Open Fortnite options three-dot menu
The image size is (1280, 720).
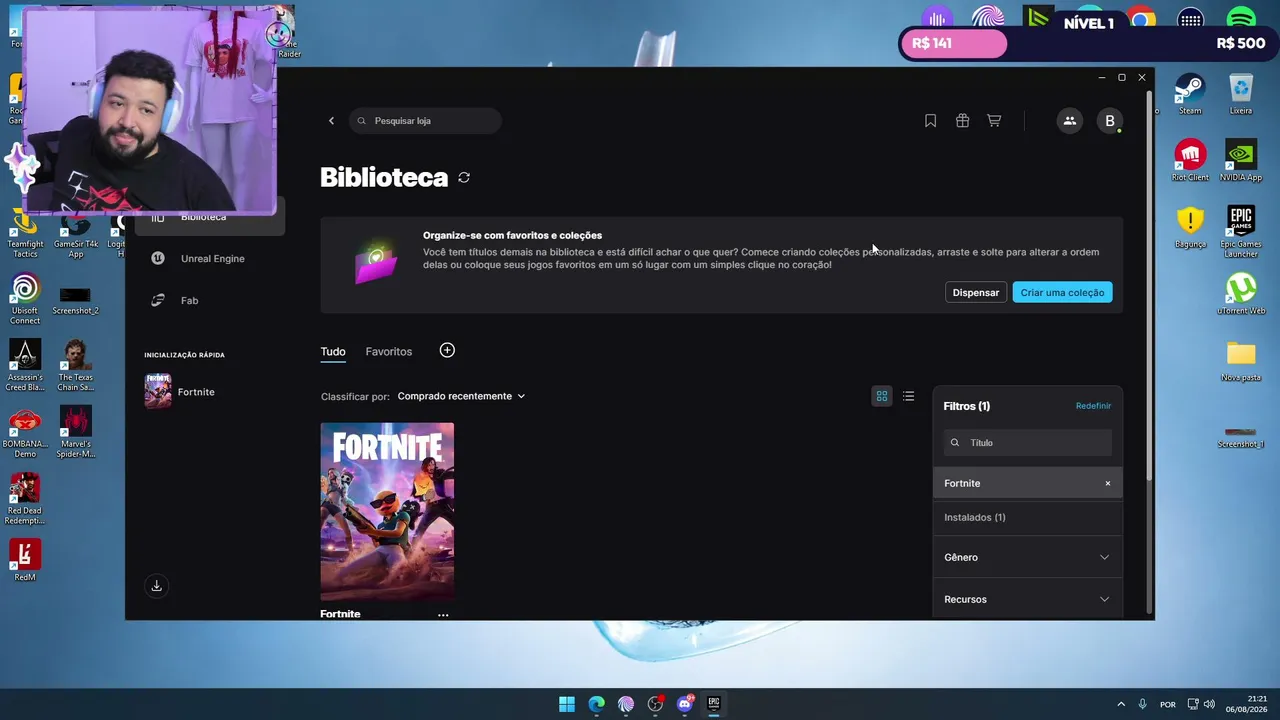click(x=443, y=615)
